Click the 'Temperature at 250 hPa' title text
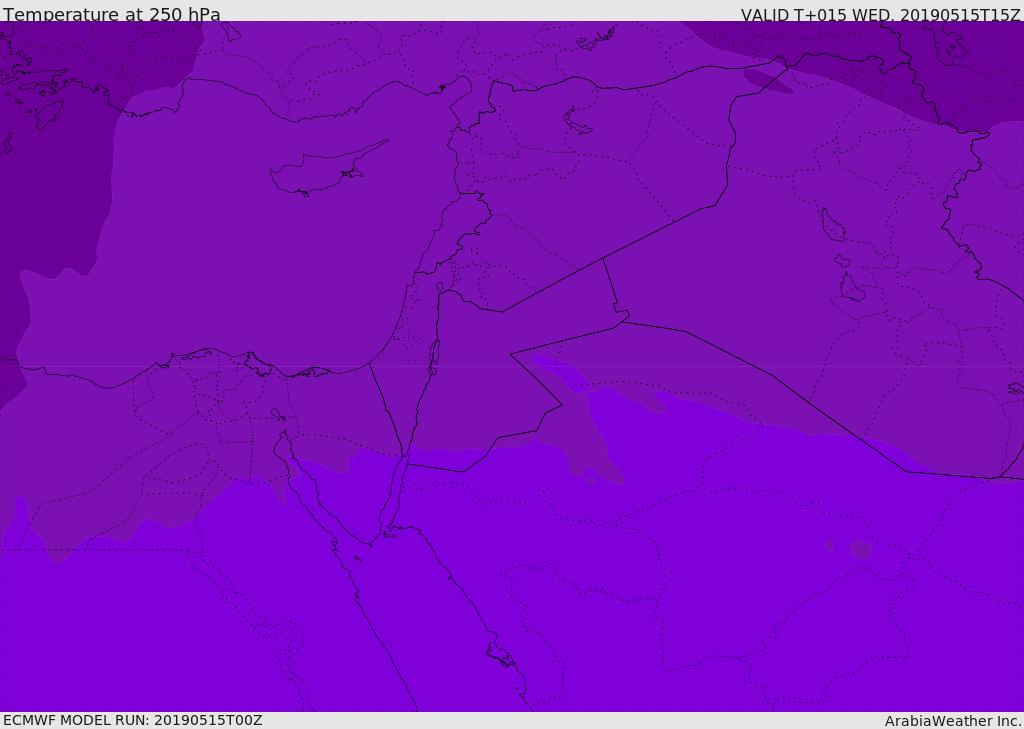1024x729 pixels. (112, 14)
